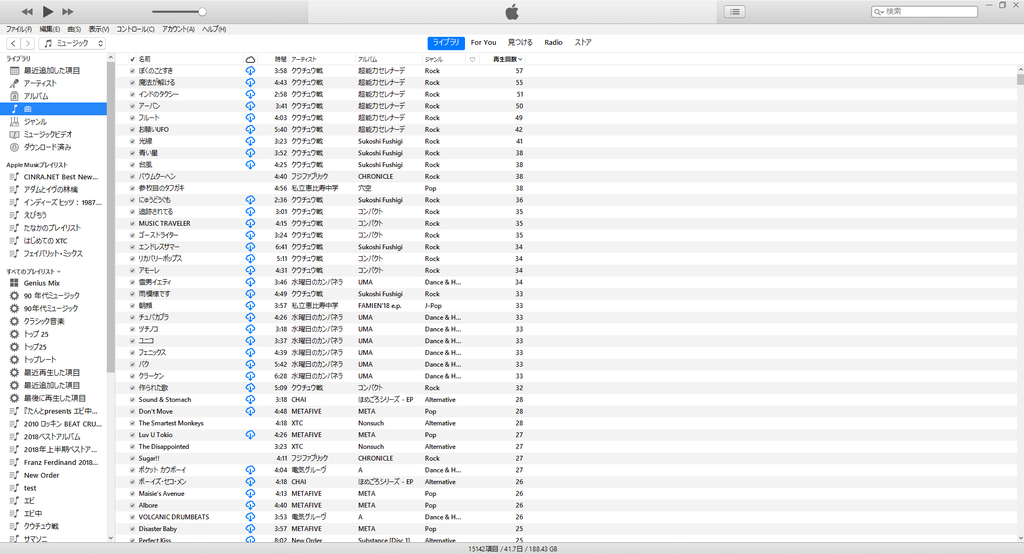Screen dimensions: 1024x554
Task: Open the アカウント menu
Action: (x=178, y=29)
